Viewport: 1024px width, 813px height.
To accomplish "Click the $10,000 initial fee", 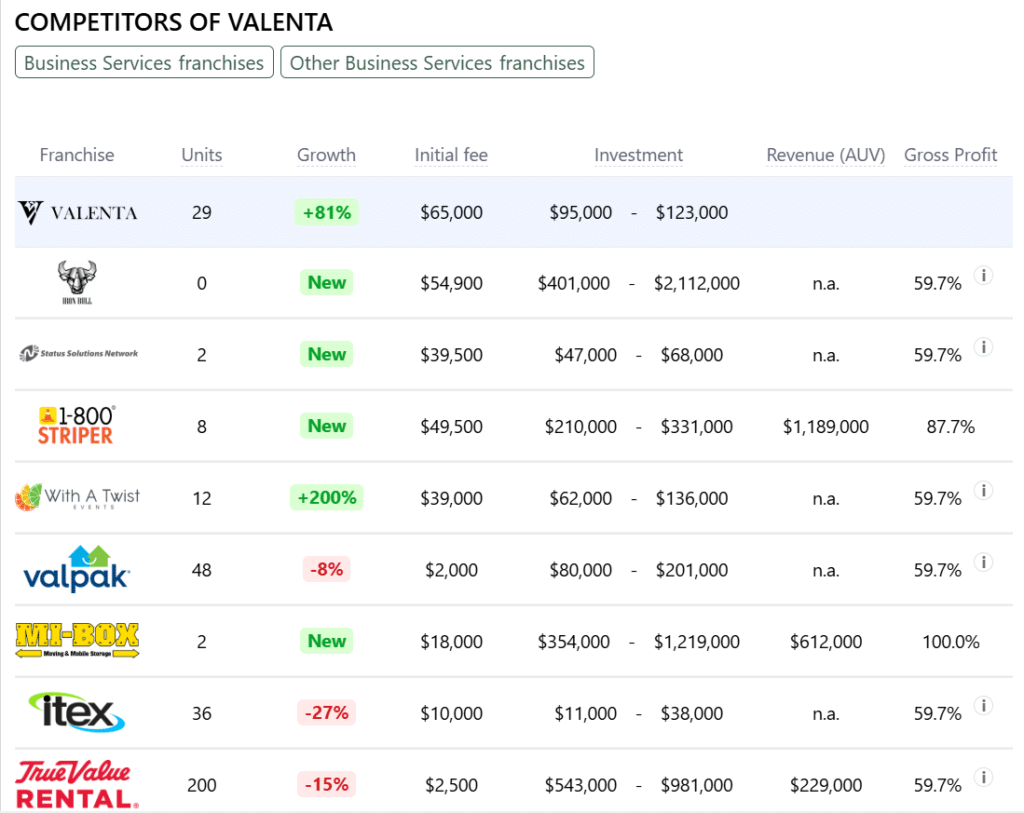I will (451, 714).
